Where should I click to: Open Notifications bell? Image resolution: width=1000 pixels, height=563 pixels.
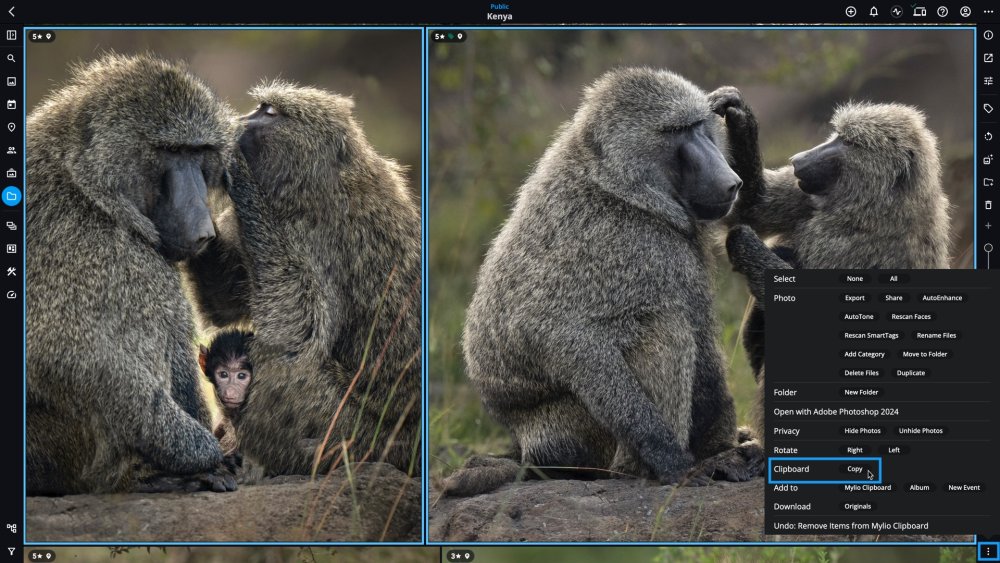coord(874,11)
